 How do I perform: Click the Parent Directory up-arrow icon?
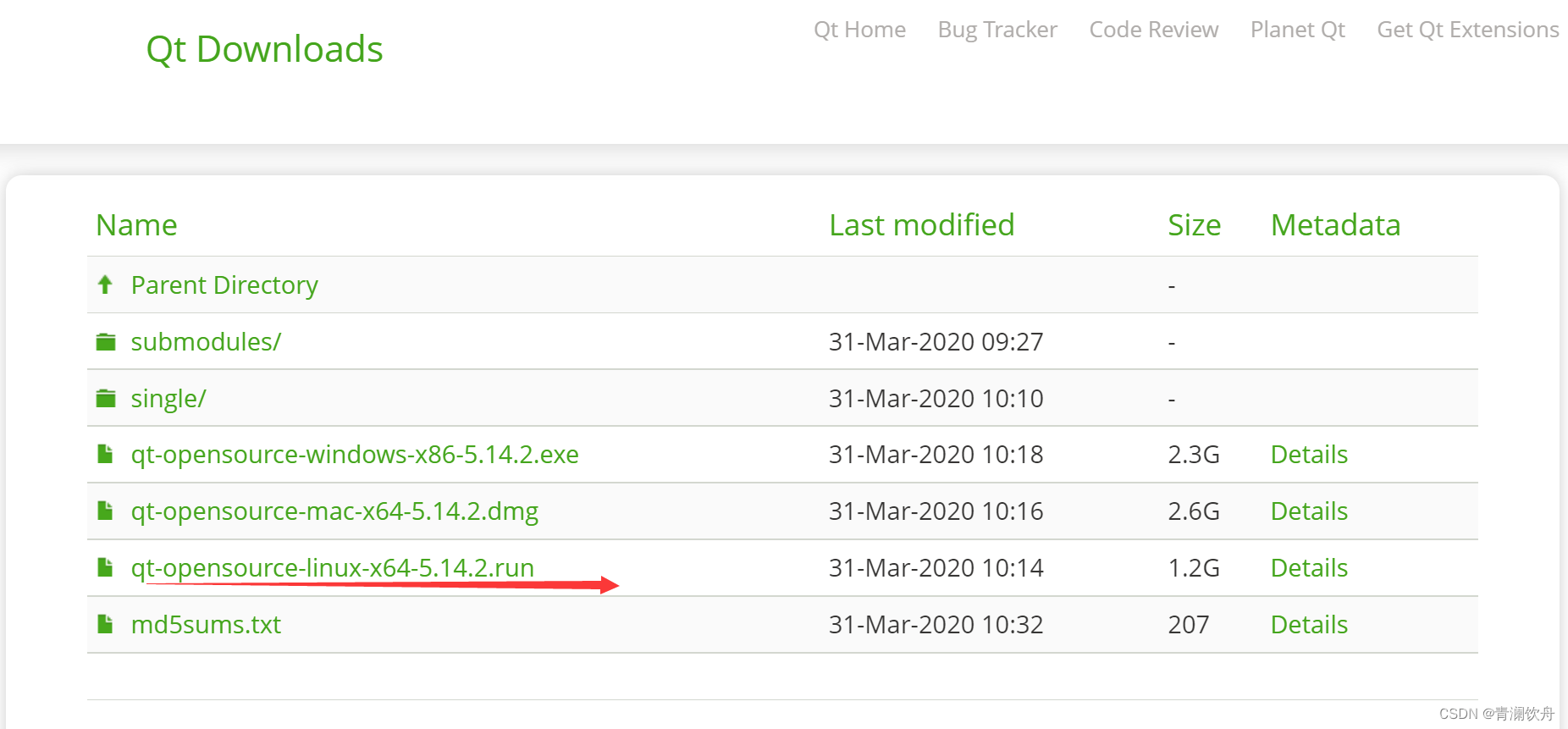click(105, 284)
